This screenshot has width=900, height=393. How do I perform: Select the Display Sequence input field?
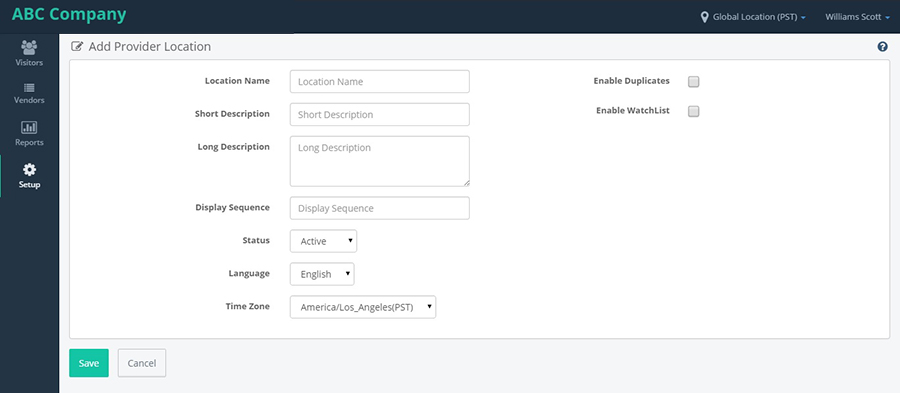coord(379,208)
